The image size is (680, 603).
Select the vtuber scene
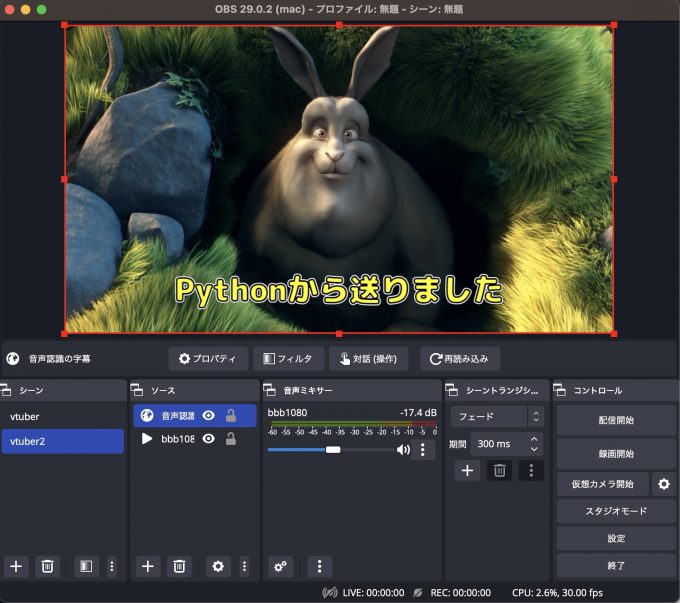click(x=63, y=416)
